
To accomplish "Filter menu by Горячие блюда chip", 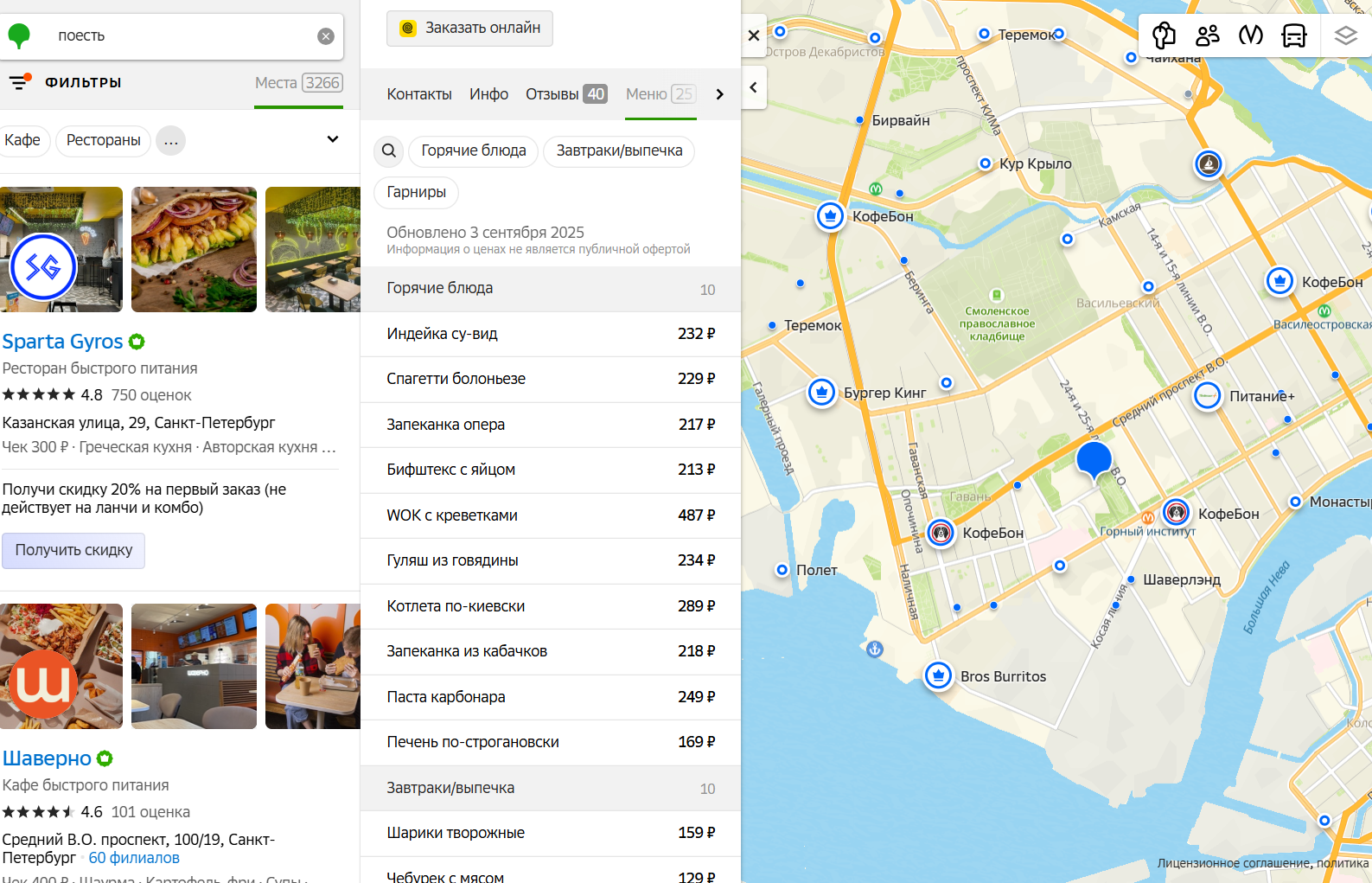I will [474, 150].
